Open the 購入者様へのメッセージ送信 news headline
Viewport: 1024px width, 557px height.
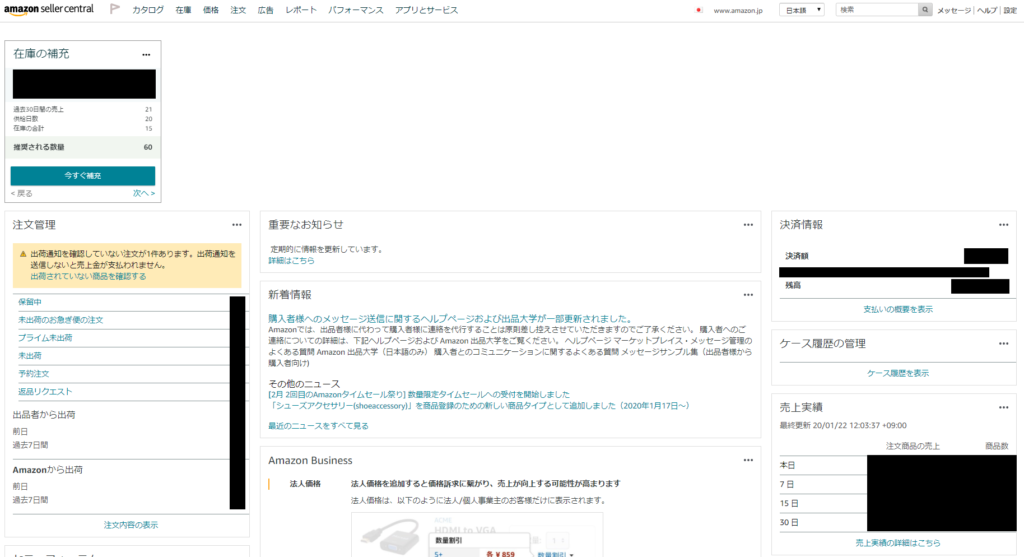[450, 319]
